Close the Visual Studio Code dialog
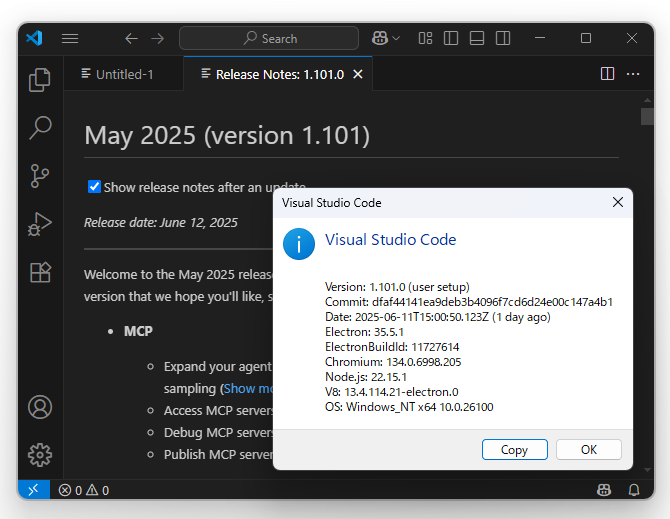The image size is (670, 519). coord(618,202)
